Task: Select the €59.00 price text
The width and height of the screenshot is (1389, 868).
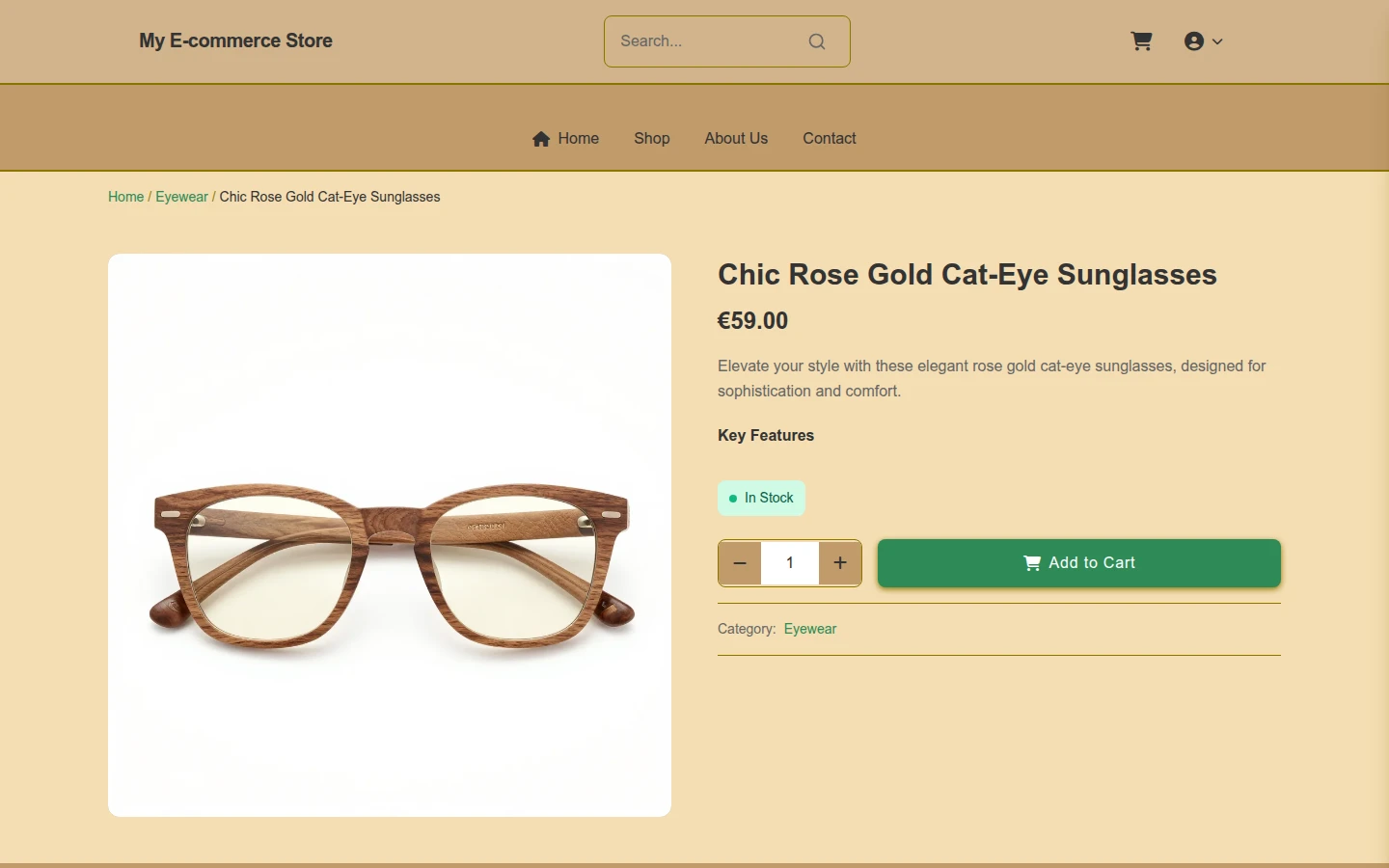Action: tap(752, 321)
